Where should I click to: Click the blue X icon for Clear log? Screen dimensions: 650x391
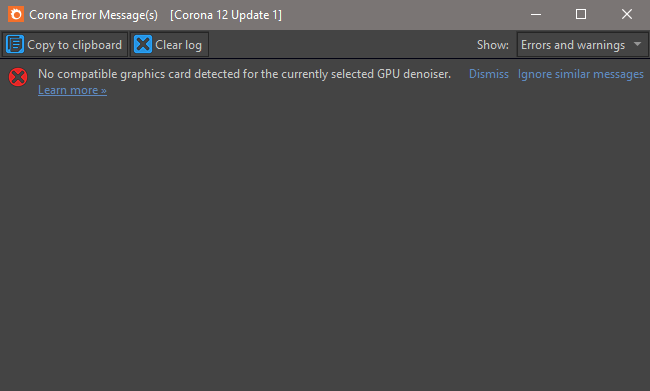[143, 44]
